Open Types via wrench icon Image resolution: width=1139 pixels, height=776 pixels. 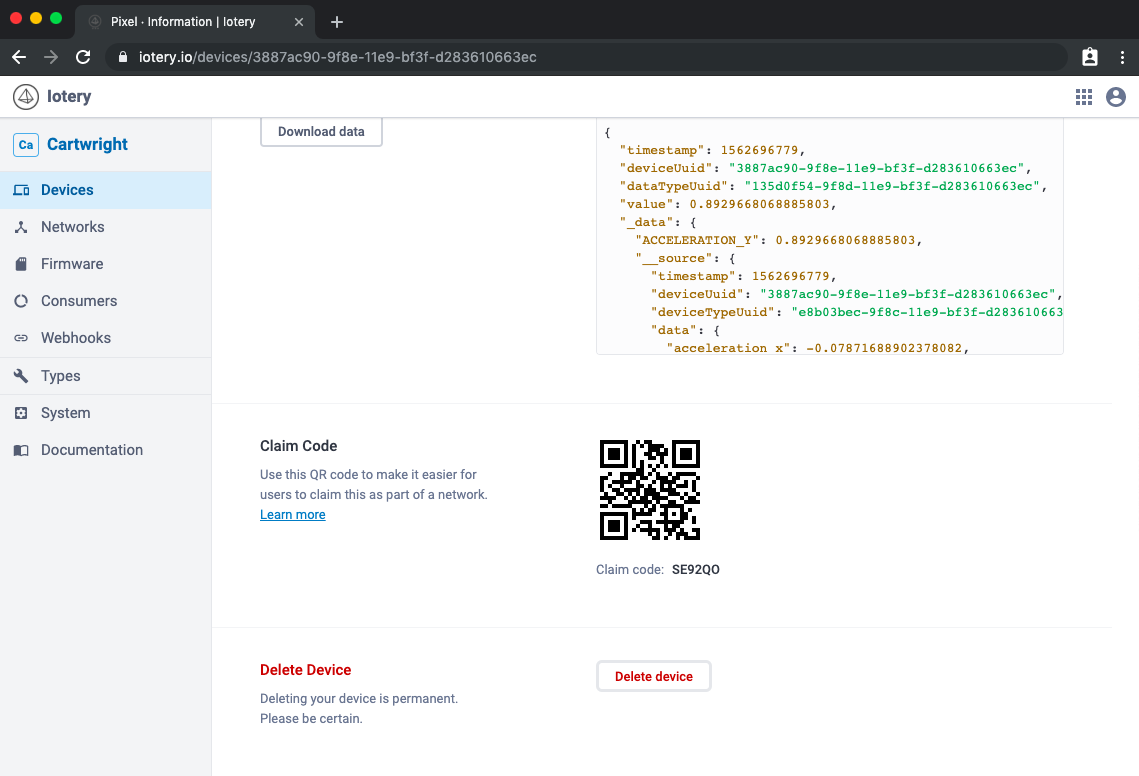21,376
